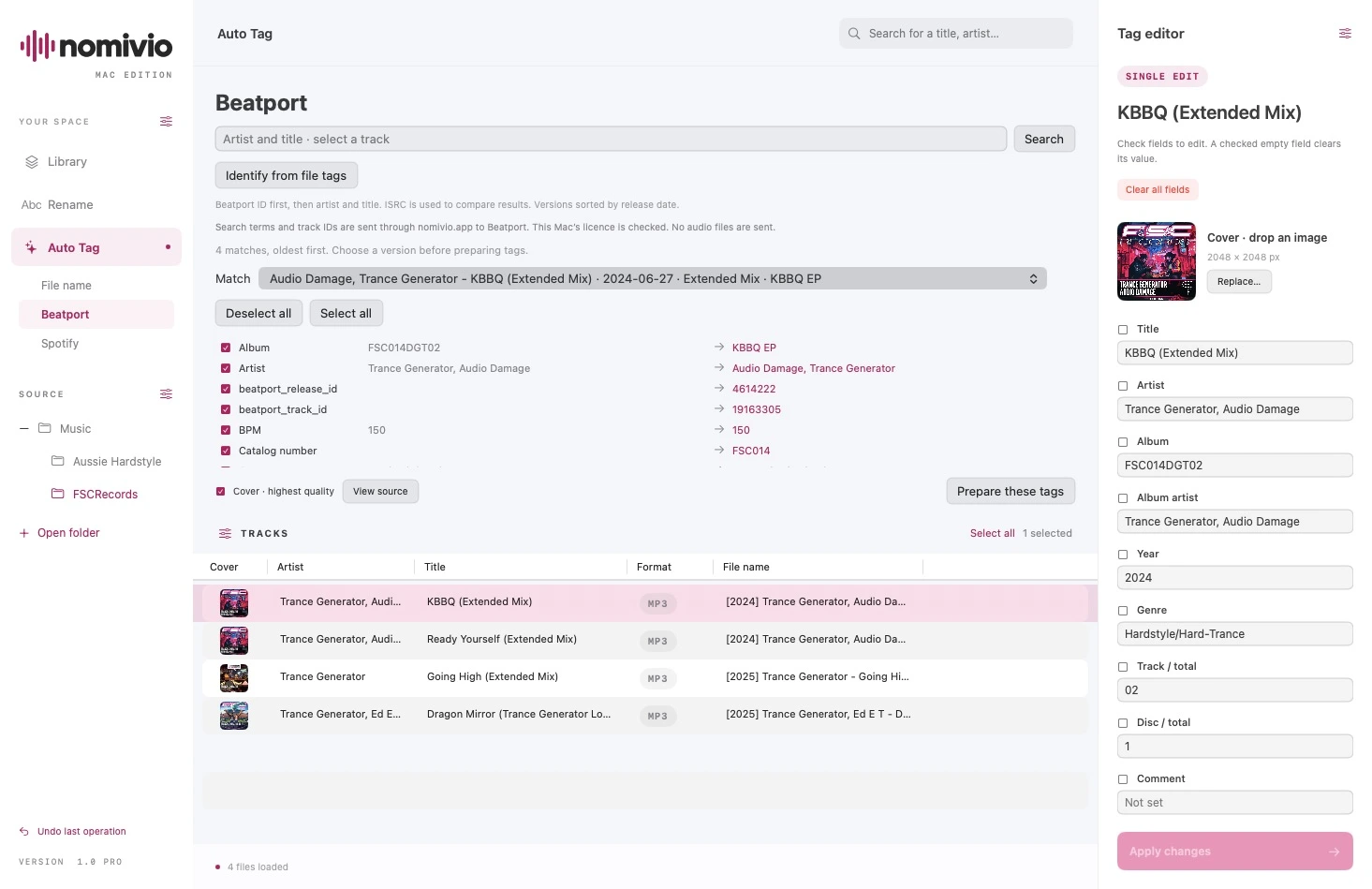Screen dimensions: 1372x889
Task: Uncheck the Album tag checkbox
Action: [x=226, y=348]
